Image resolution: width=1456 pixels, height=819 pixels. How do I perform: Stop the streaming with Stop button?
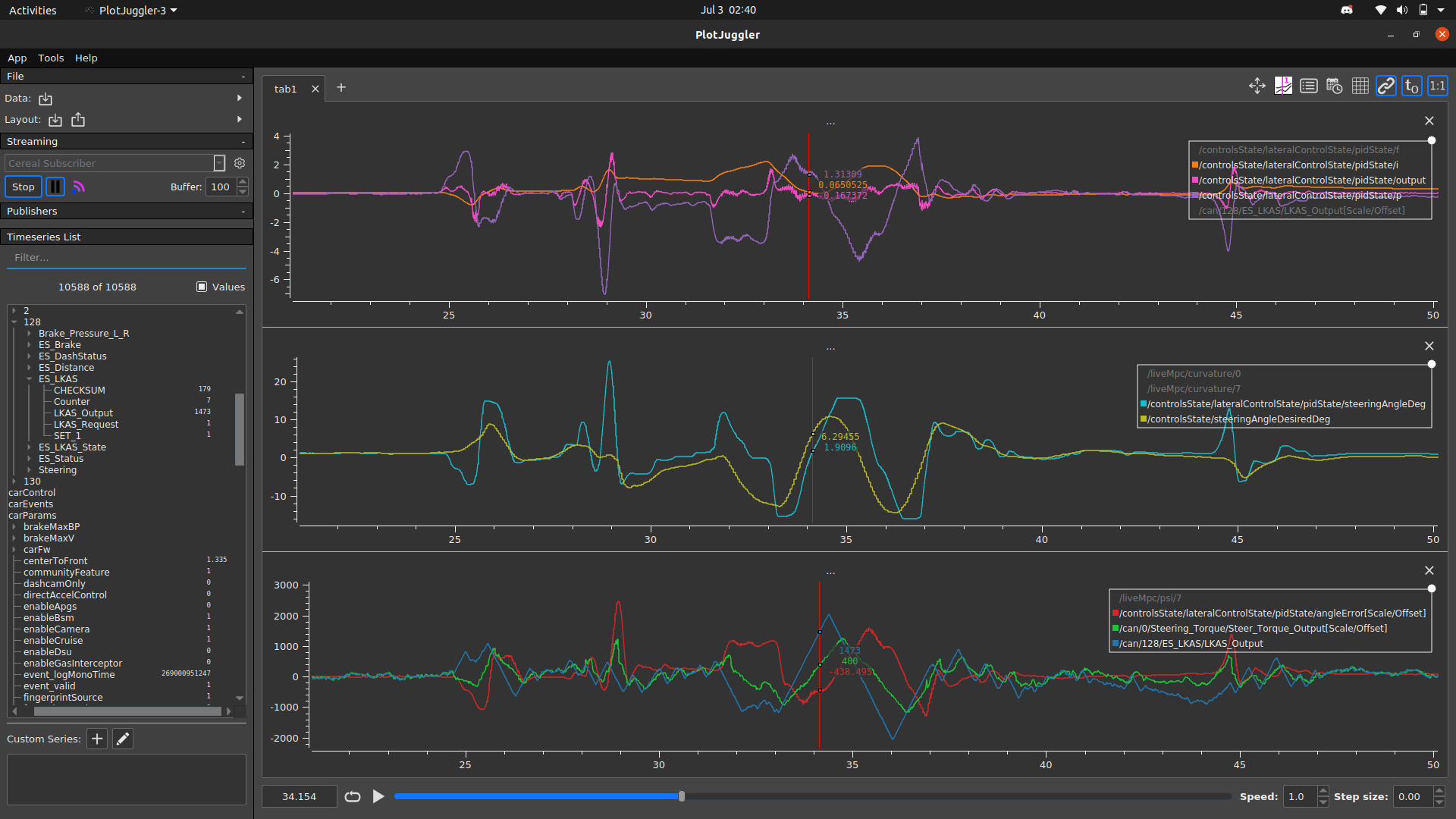coord(24,187)
